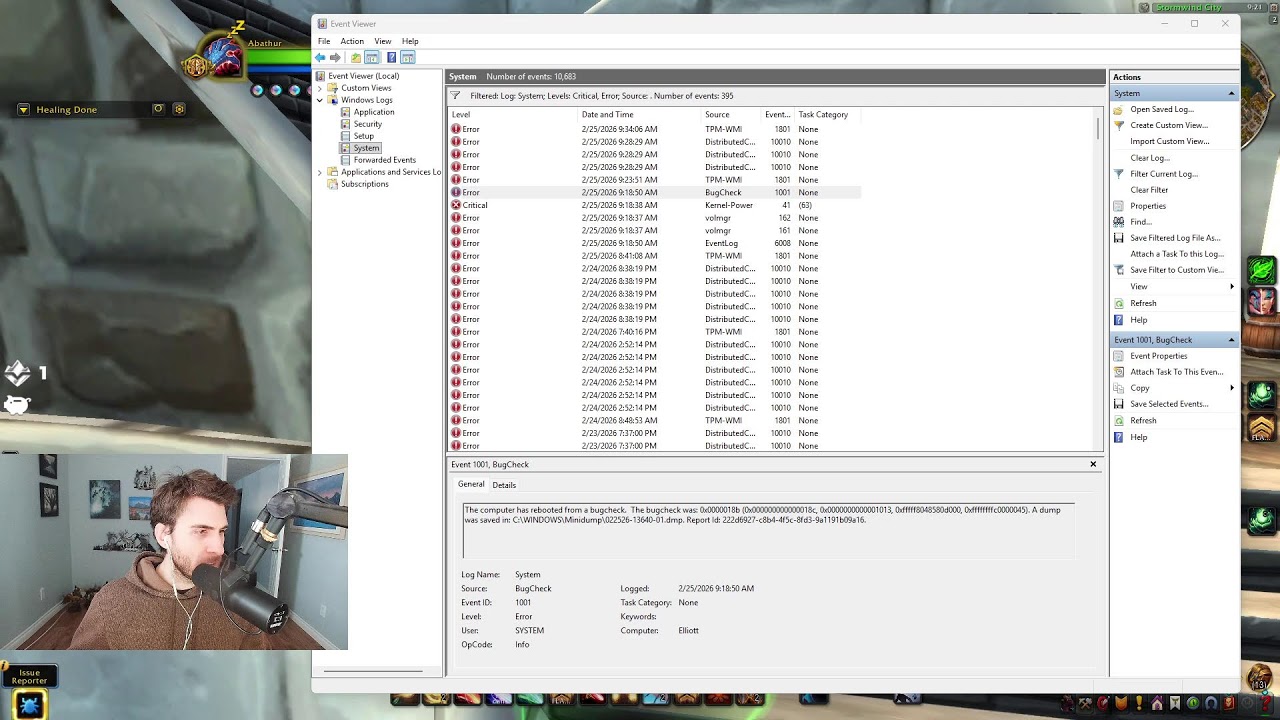Click the gear icon beside Healing Done

pos(179,109)
